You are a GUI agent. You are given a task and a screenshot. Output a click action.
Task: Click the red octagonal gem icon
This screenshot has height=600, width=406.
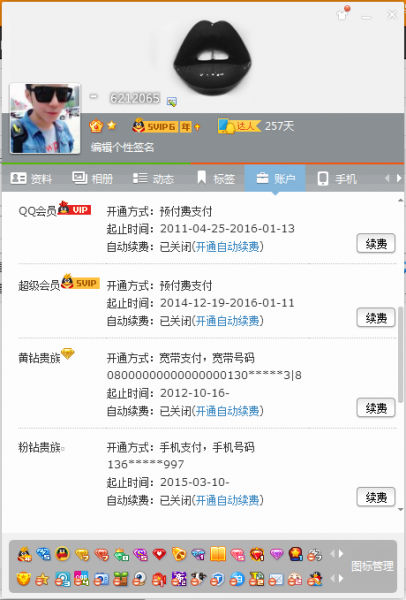(x=257, y=554)
